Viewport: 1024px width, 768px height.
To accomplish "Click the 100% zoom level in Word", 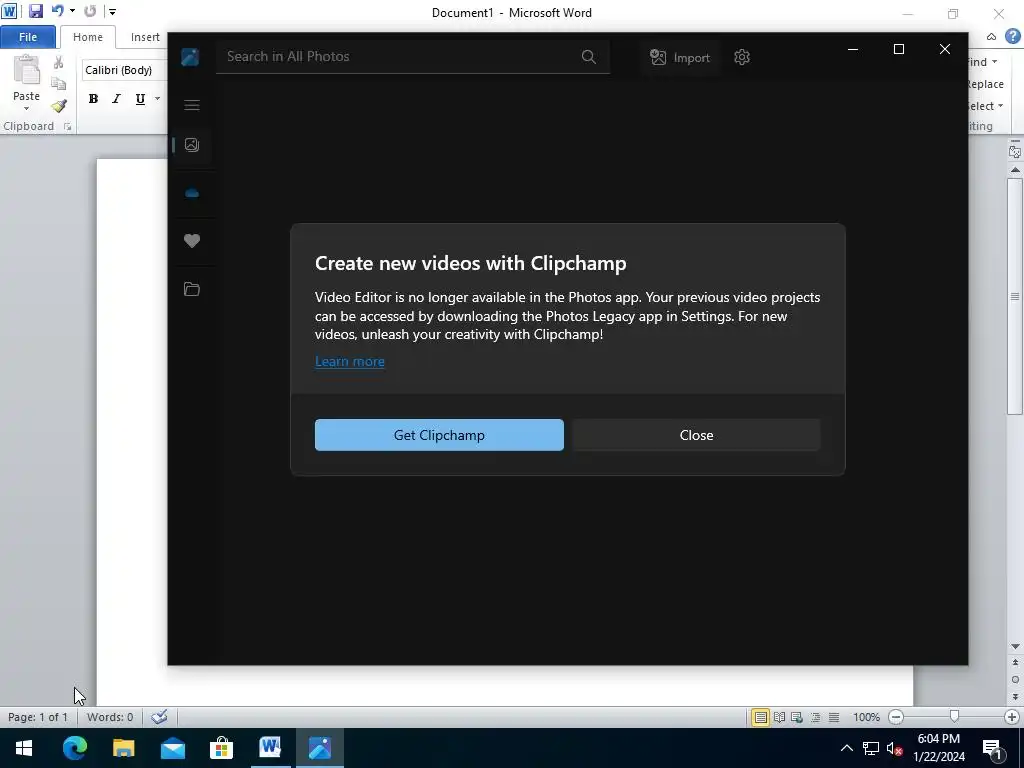I will point(867,717).
